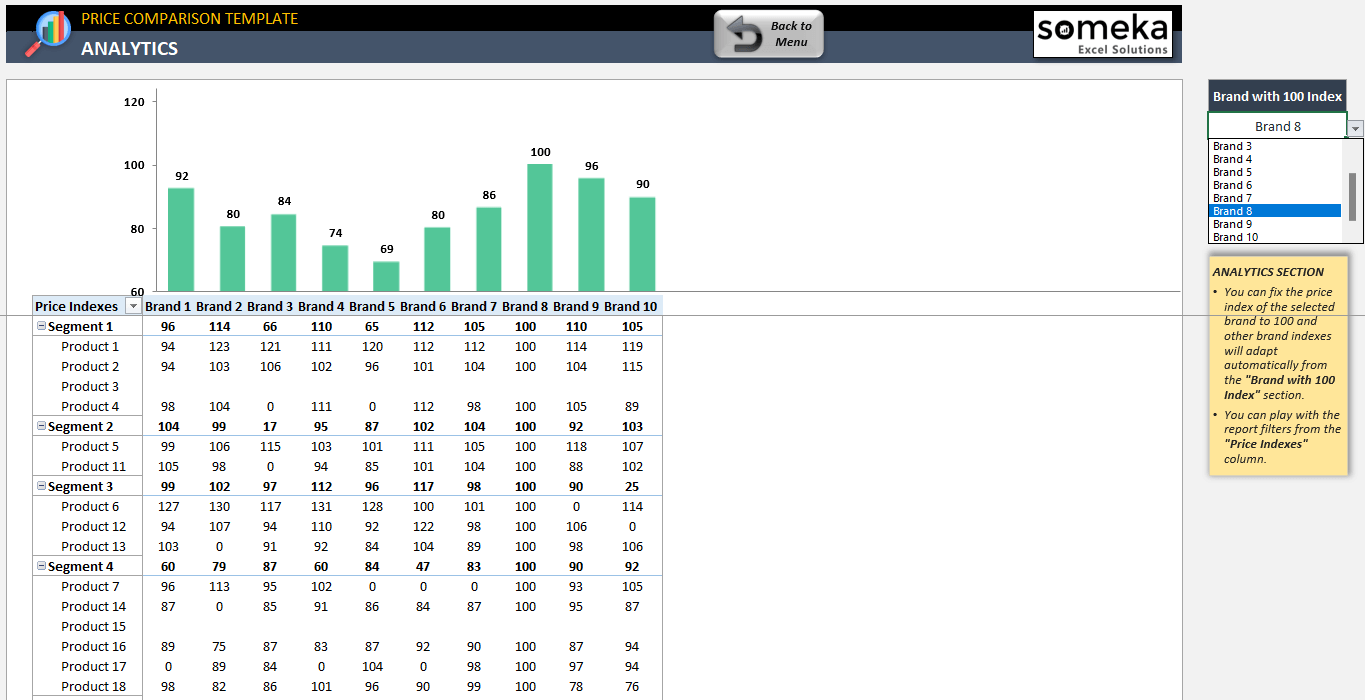Click the Segment 2 row label
Screen dimensions: 1365x700
coord(81,426)
